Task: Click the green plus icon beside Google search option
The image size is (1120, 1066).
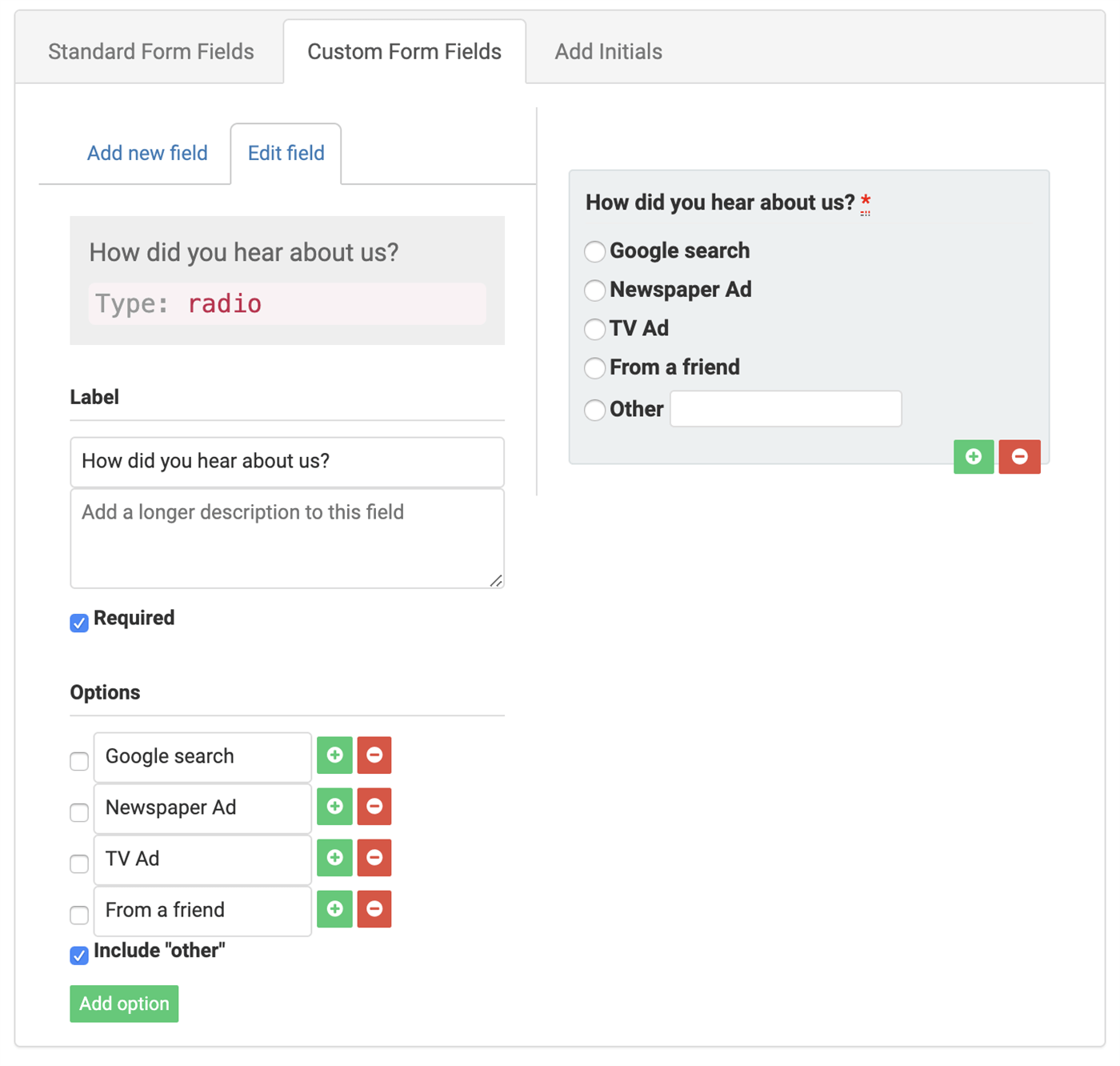Action: [334, 755]
